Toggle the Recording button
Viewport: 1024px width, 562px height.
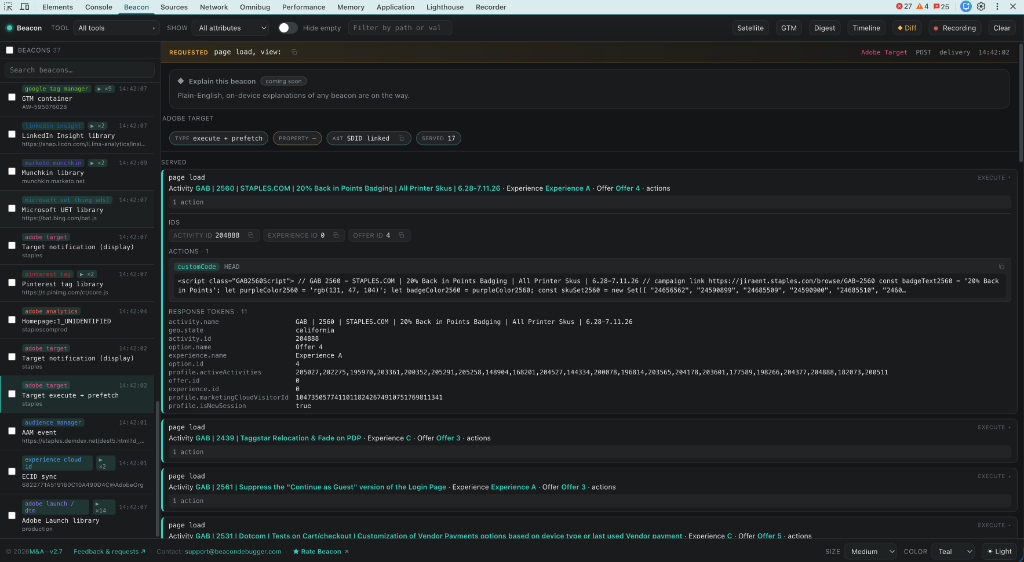955,28
